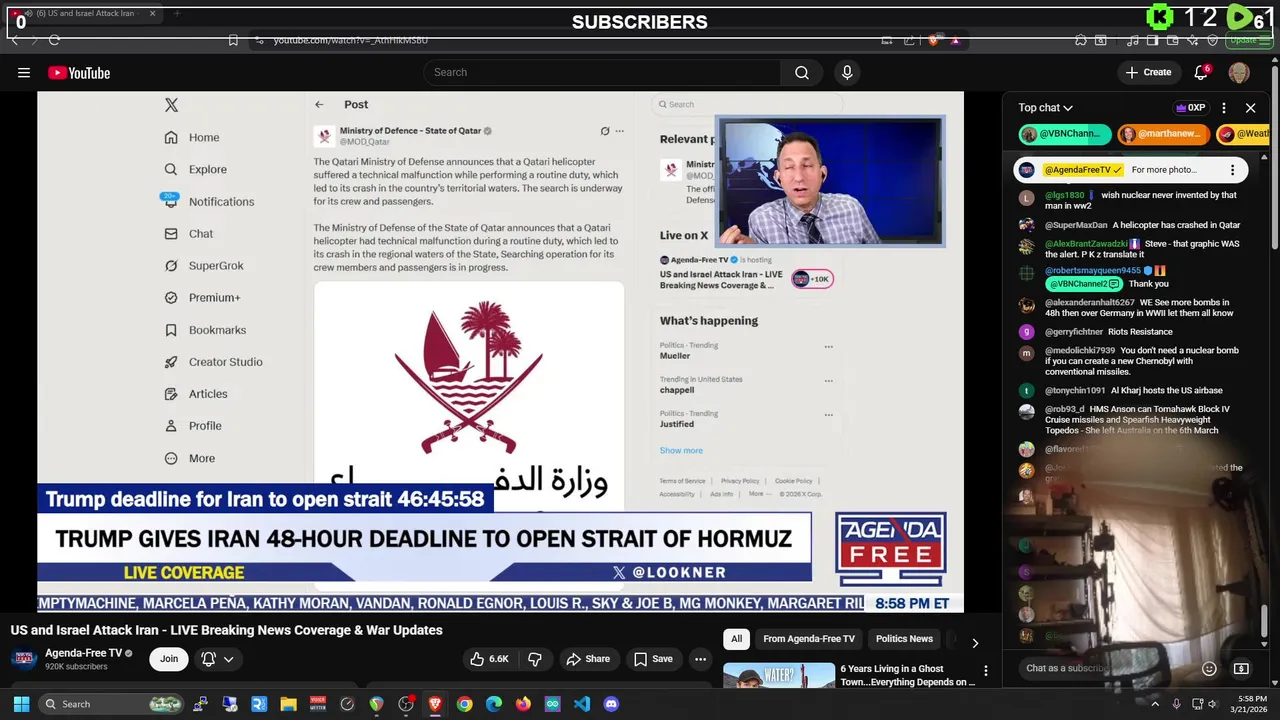The image size is (1280, 720).
Task: Like the video (6.6K thumbs up)
Action: (x=490, y=659)
